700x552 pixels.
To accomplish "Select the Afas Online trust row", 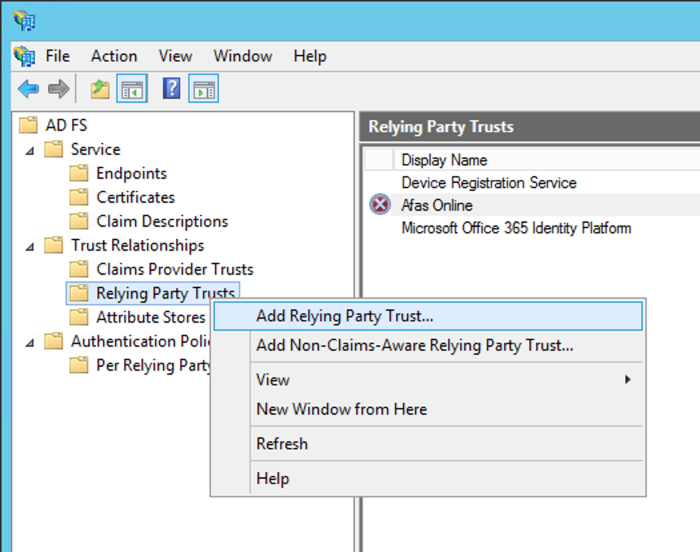I will [x=437, y=205].
